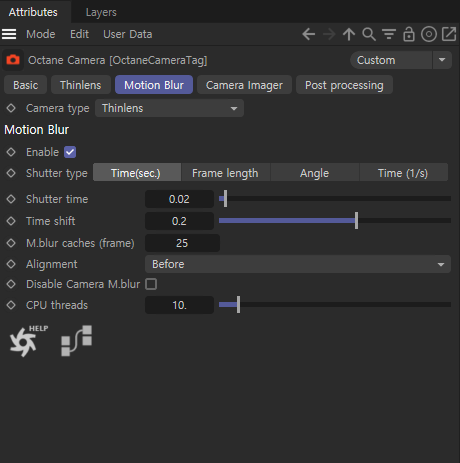Open the Custom preset dropdown
The width and height of the screenshot is (460, 463).
[x=391, y=60]
